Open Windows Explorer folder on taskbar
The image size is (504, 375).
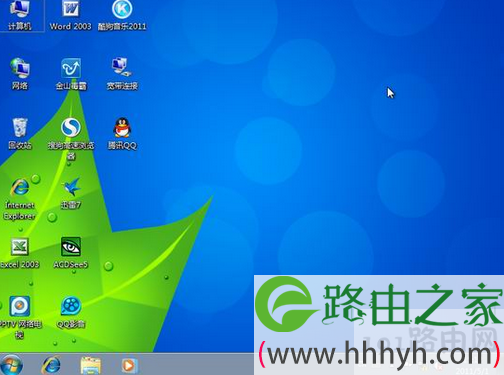(90, 365)
